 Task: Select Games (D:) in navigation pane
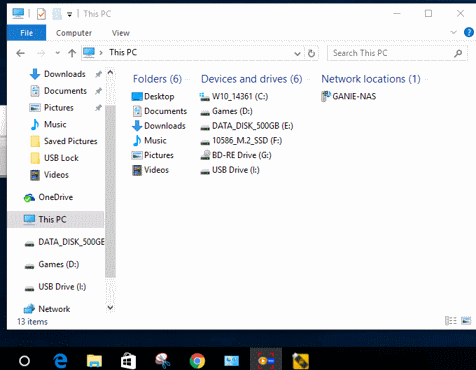(x=52, y=264)
